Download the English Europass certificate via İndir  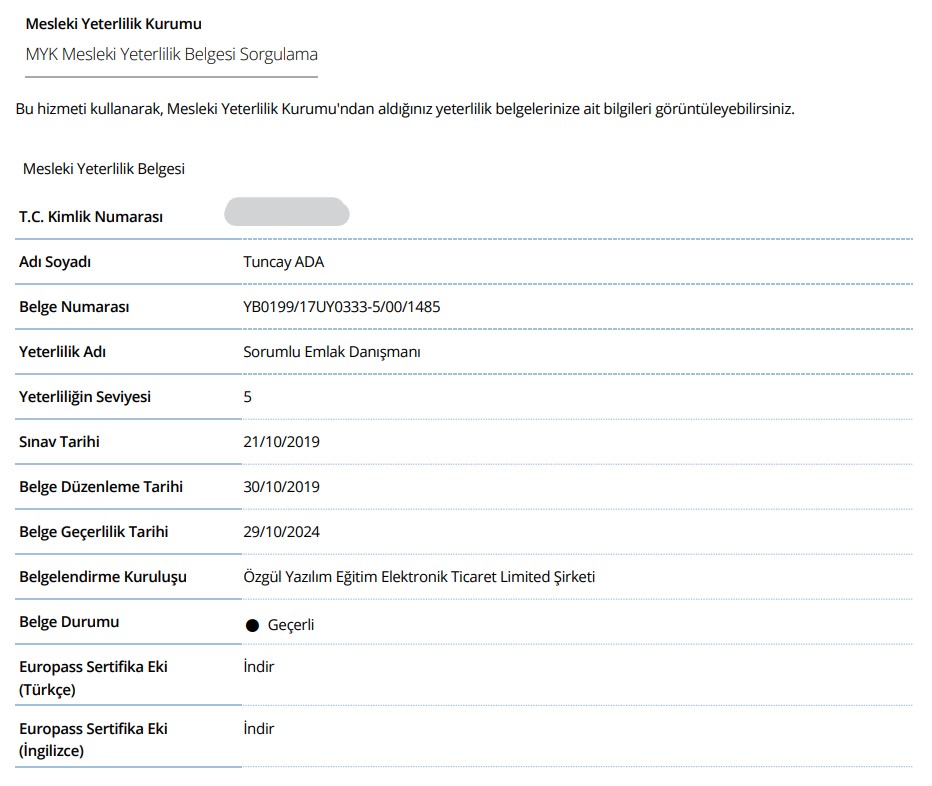click(259, 729)
